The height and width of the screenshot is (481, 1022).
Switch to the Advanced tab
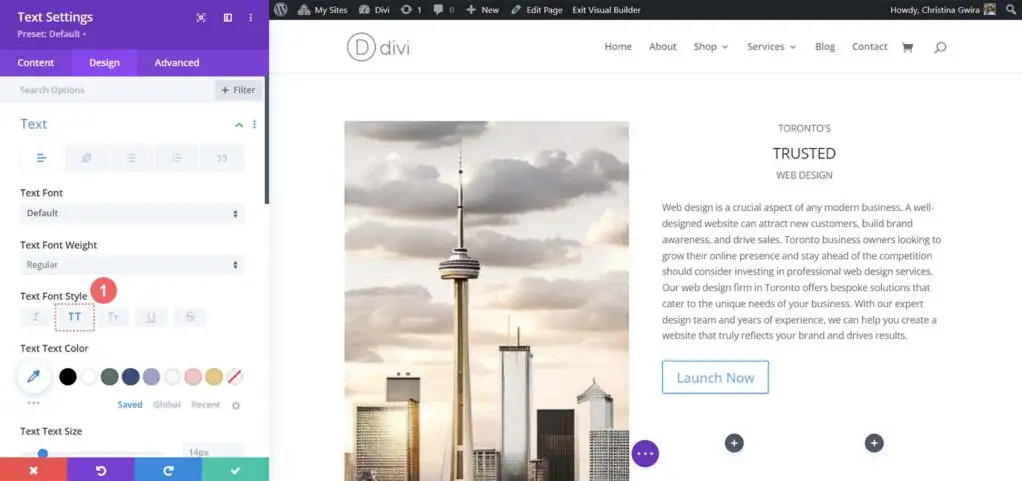click(x=177, y=63)
